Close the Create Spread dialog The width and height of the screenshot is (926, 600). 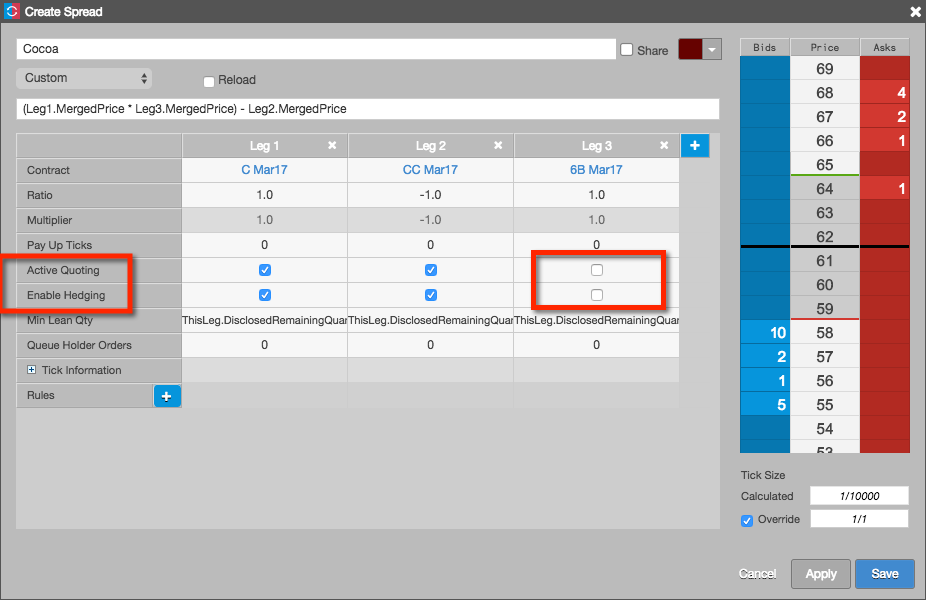click(x=916, y=11)
